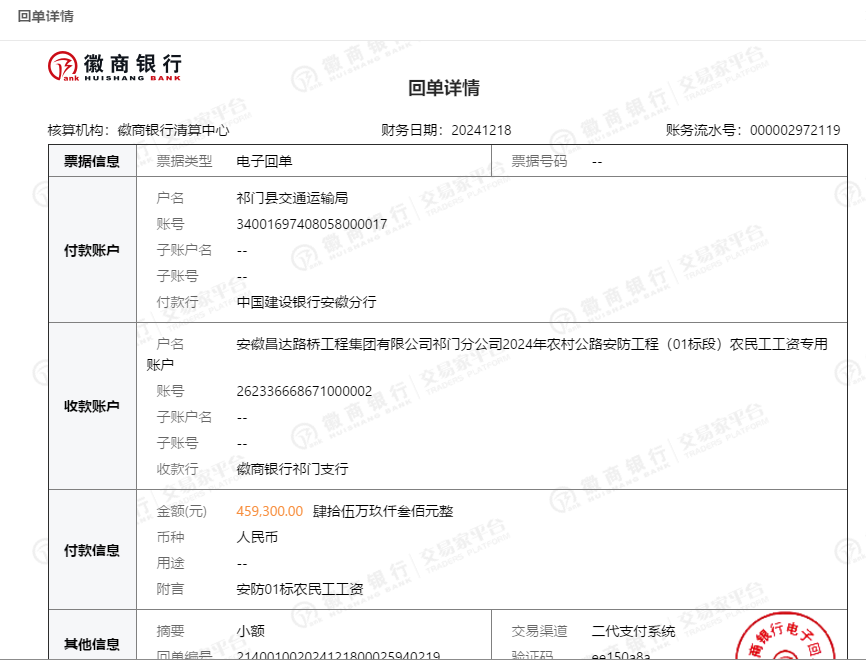Click the 回单详情 title in the top bar
The height and width of the screenshot is (663, 866).
pyautogui.click(x=46, y=17)
